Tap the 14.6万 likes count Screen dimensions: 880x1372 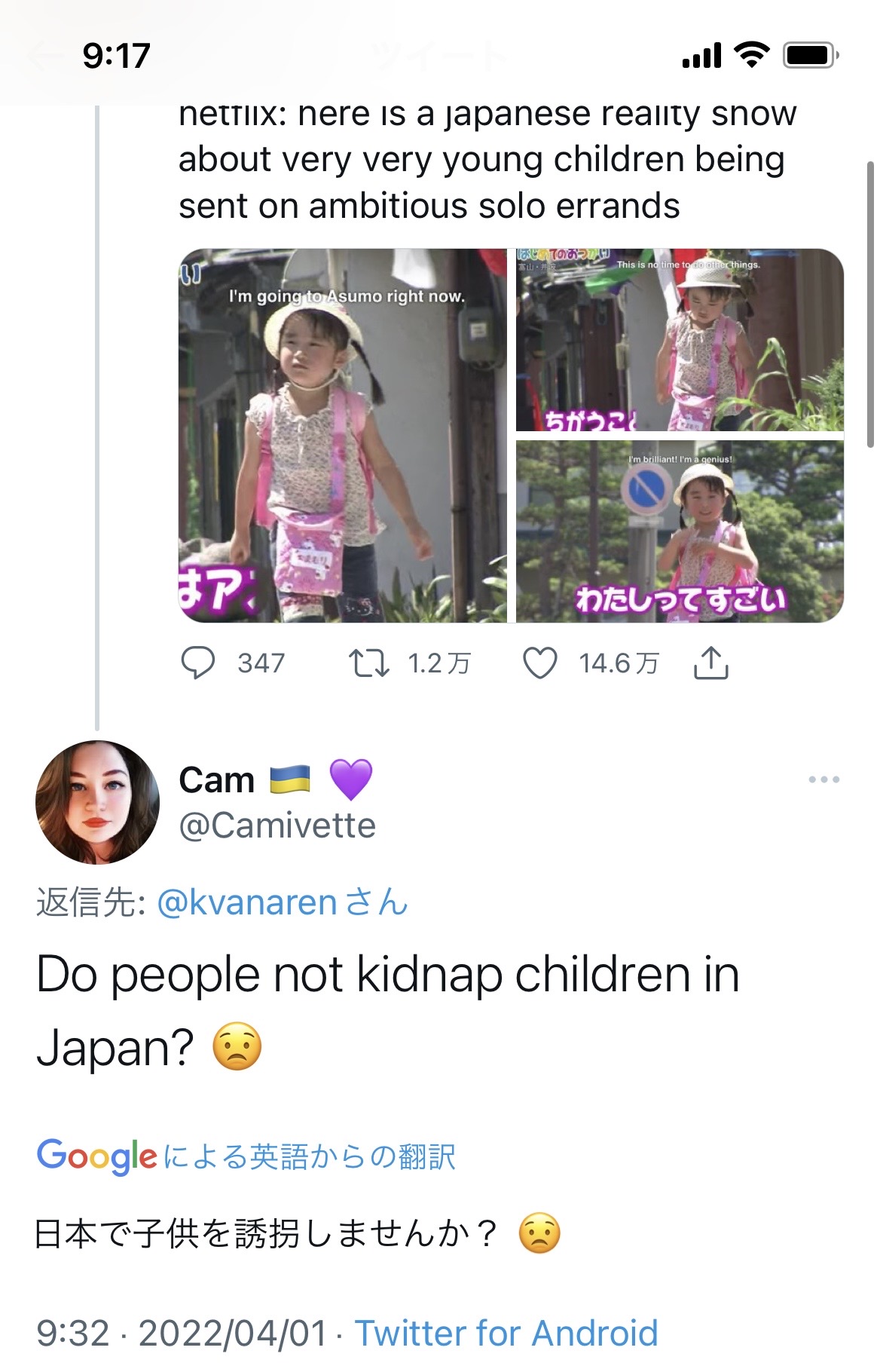[619, 663]
